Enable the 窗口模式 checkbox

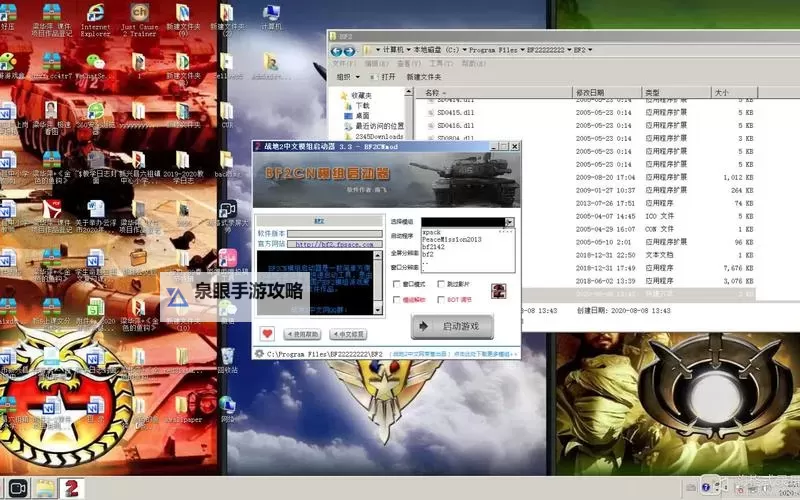pos(396,284)
